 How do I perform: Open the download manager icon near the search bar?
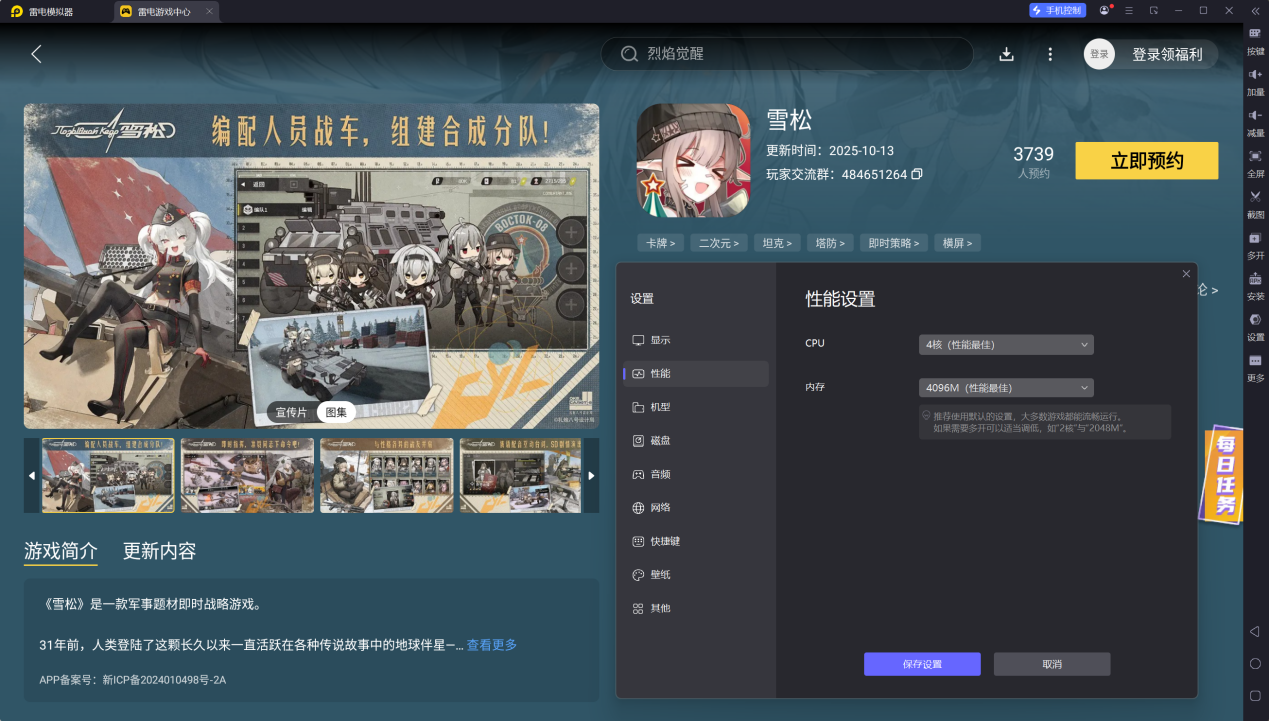point(1006,54)
